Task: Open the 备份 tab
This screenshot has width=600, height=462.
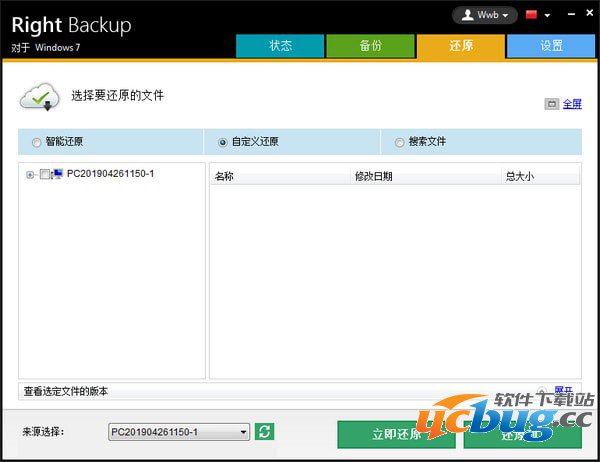Action: [x=370, y=46]
